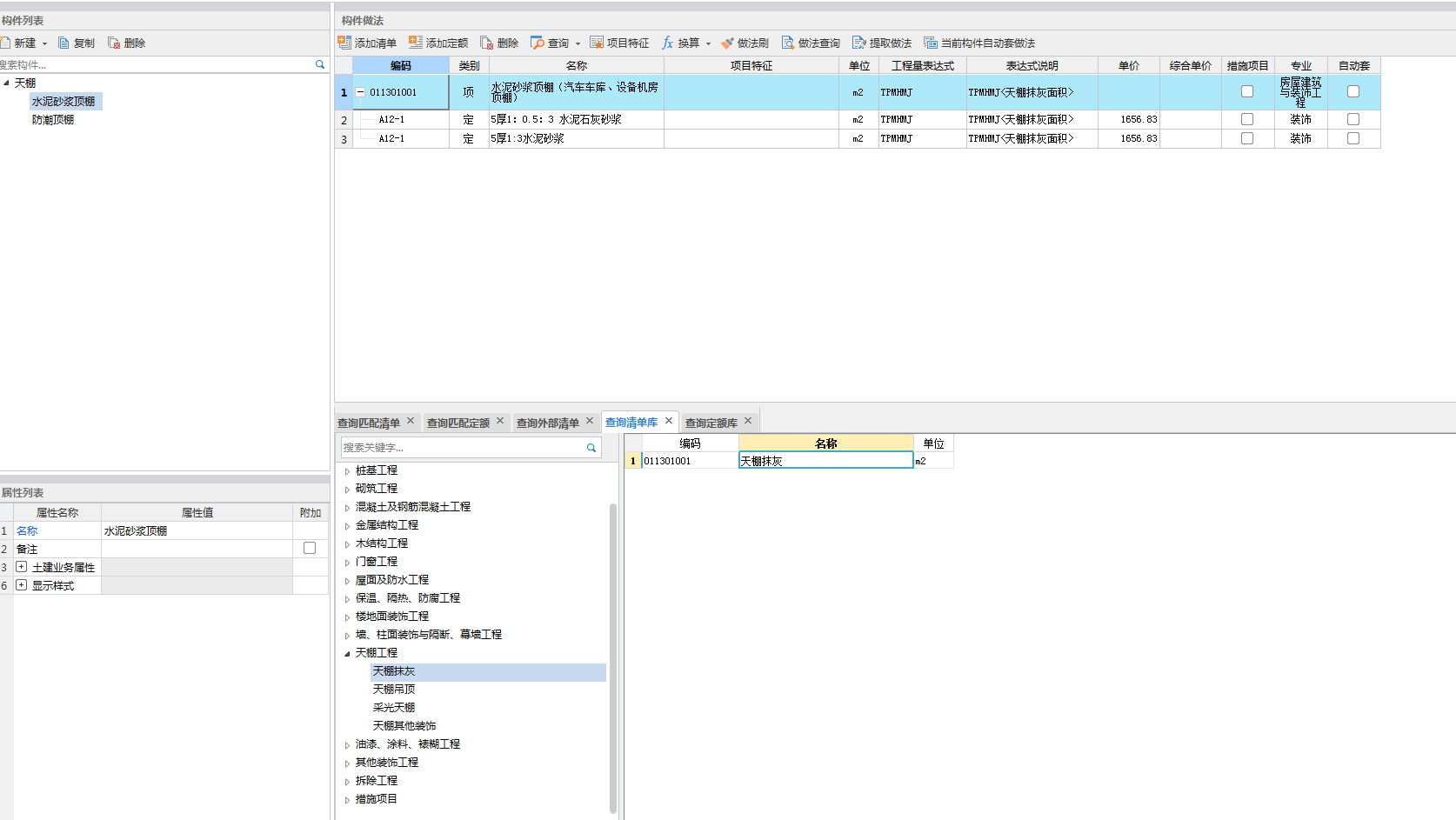Toggle 附加 checkbox for 备注 property
This screenshot has height=820, width=1456.
[x=310, y=548]
